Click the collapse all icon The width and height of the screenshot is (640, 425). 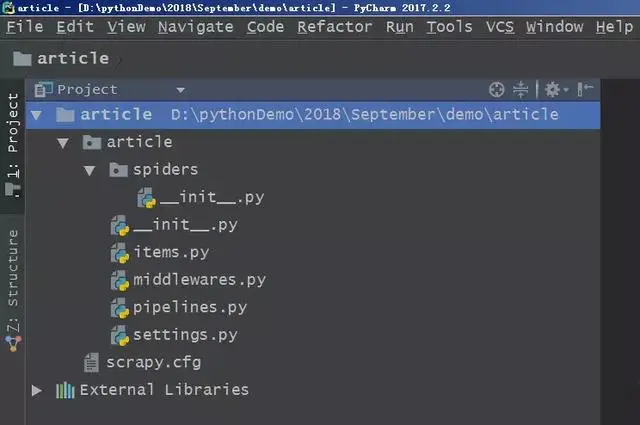tap(520, 89)
